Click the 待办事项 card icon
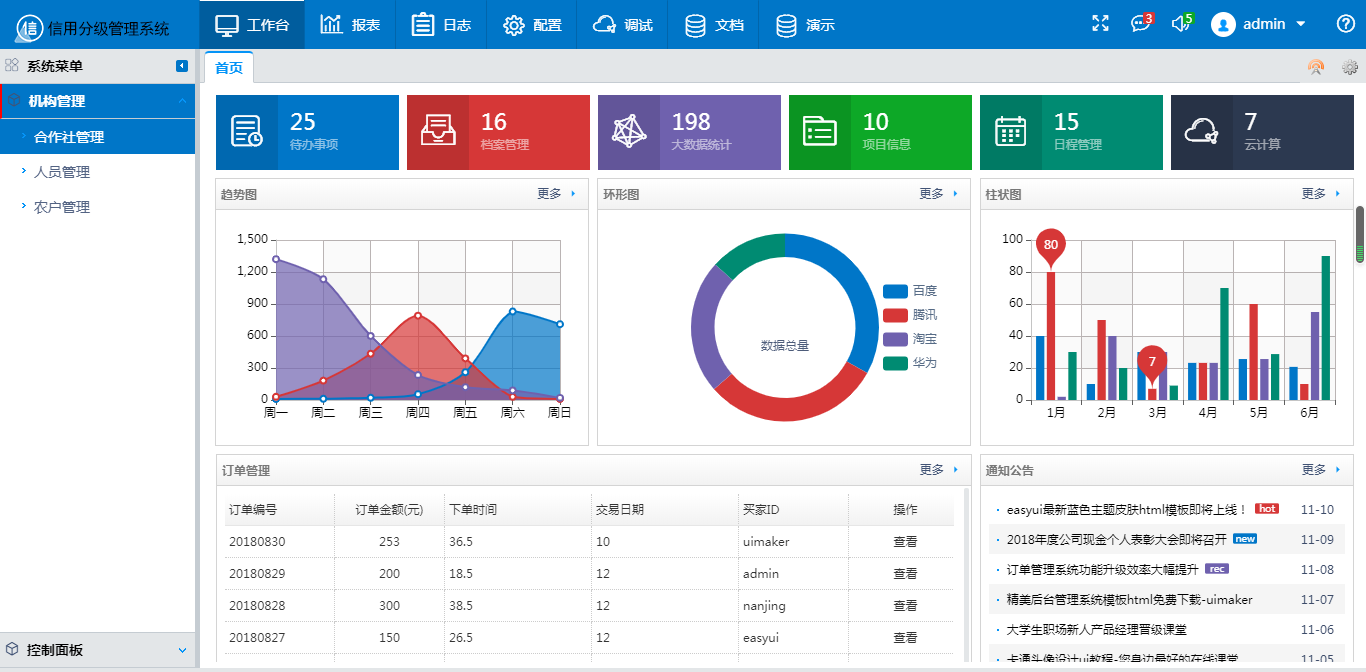 coord(247,132)
